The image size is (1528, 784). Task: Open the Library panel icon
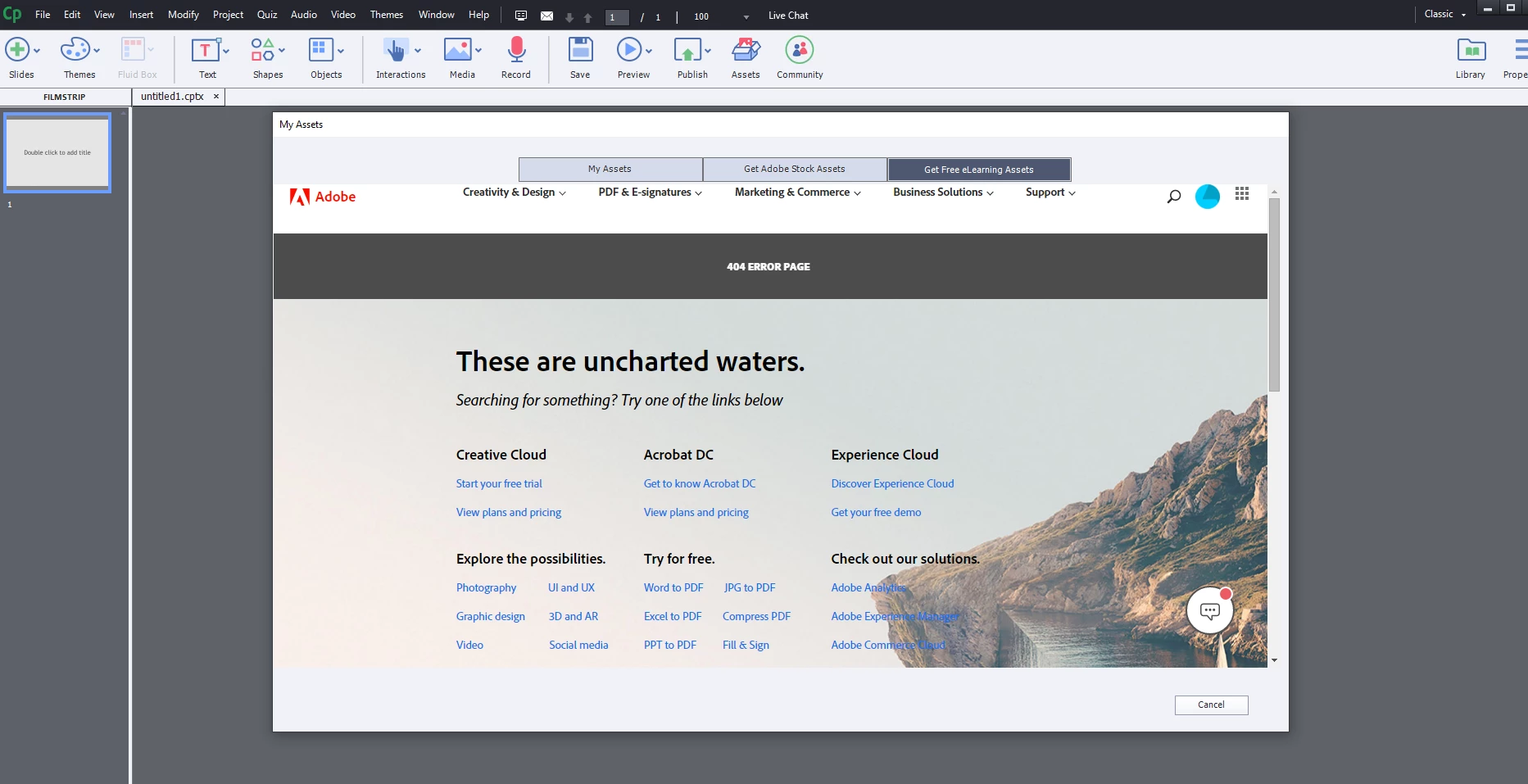(x=1471, y=51)
